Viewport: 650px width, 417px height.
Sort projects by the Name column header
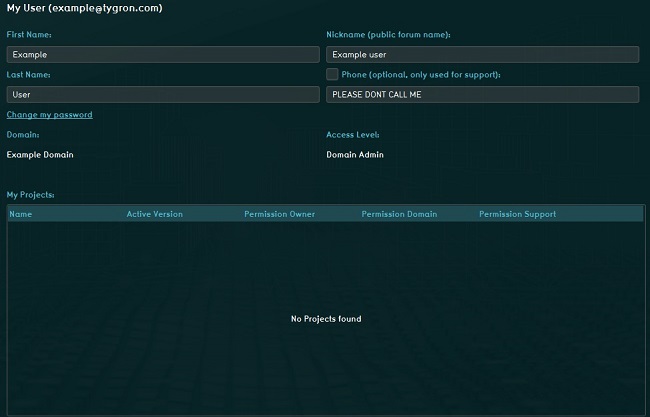pos(21,214)
